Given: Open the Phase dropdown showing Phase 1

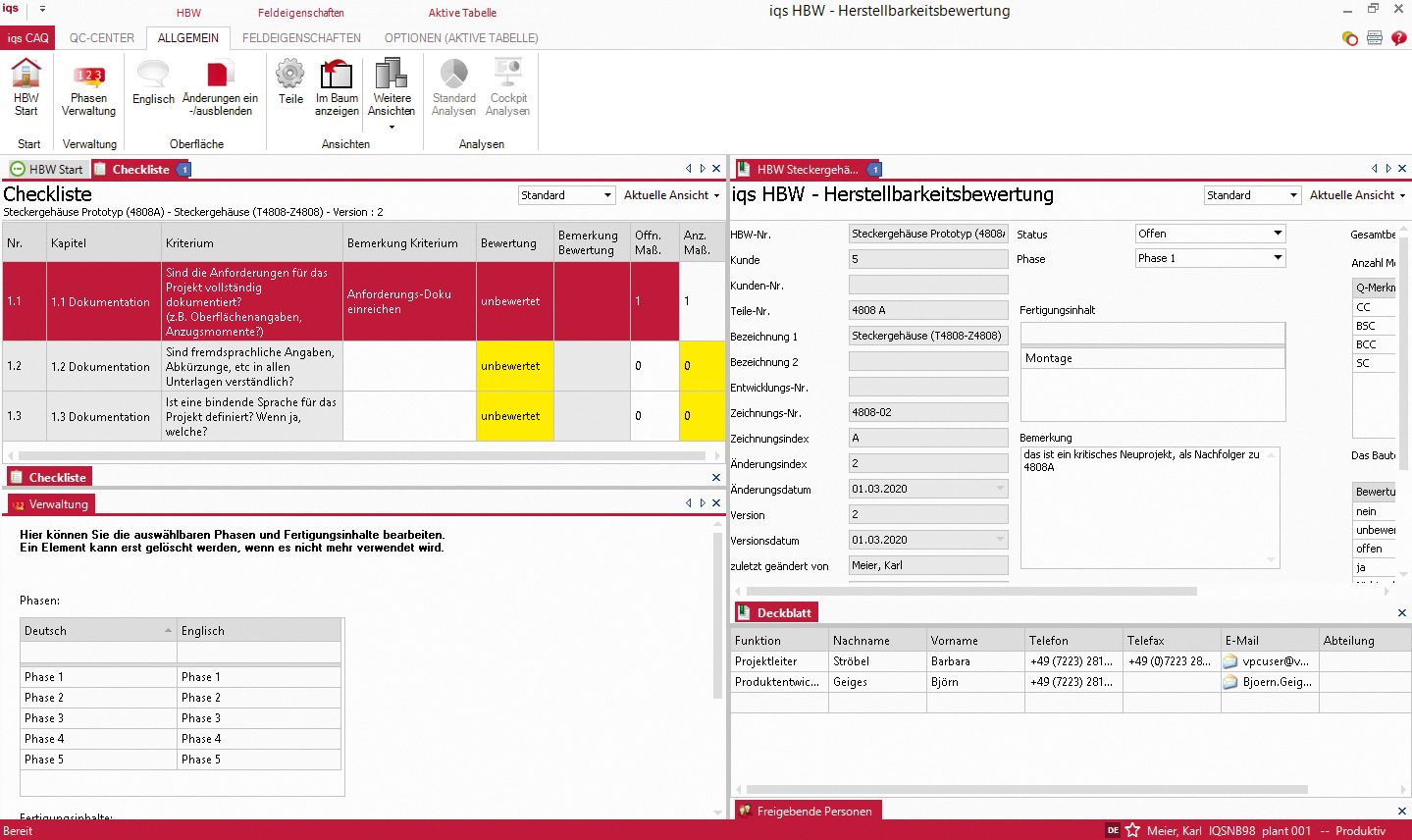Looking at the screenshot, I should [x=1279, y=257].
